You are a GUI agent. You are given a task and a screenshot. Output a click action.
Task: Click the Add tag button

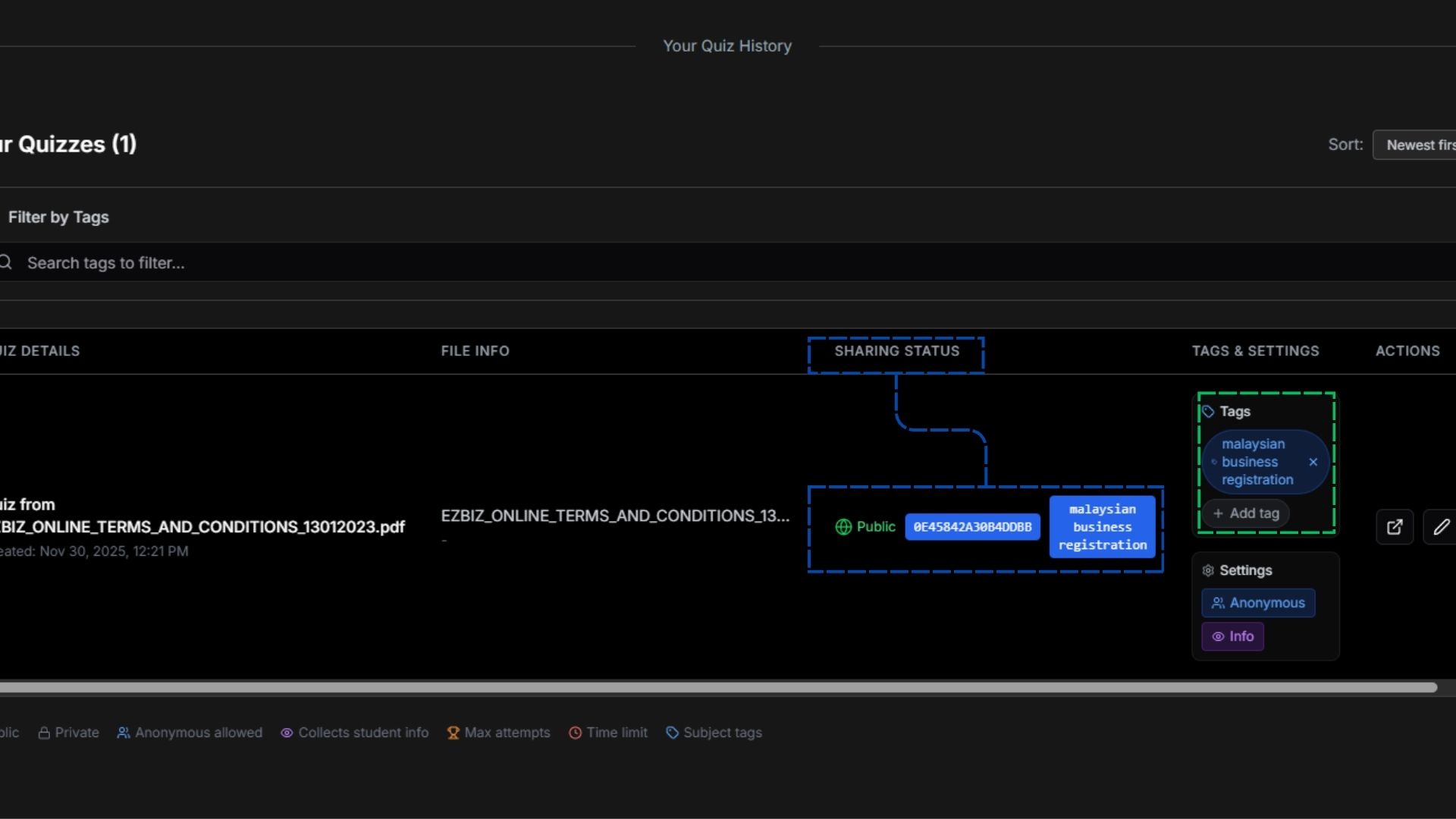point(1245,513)
